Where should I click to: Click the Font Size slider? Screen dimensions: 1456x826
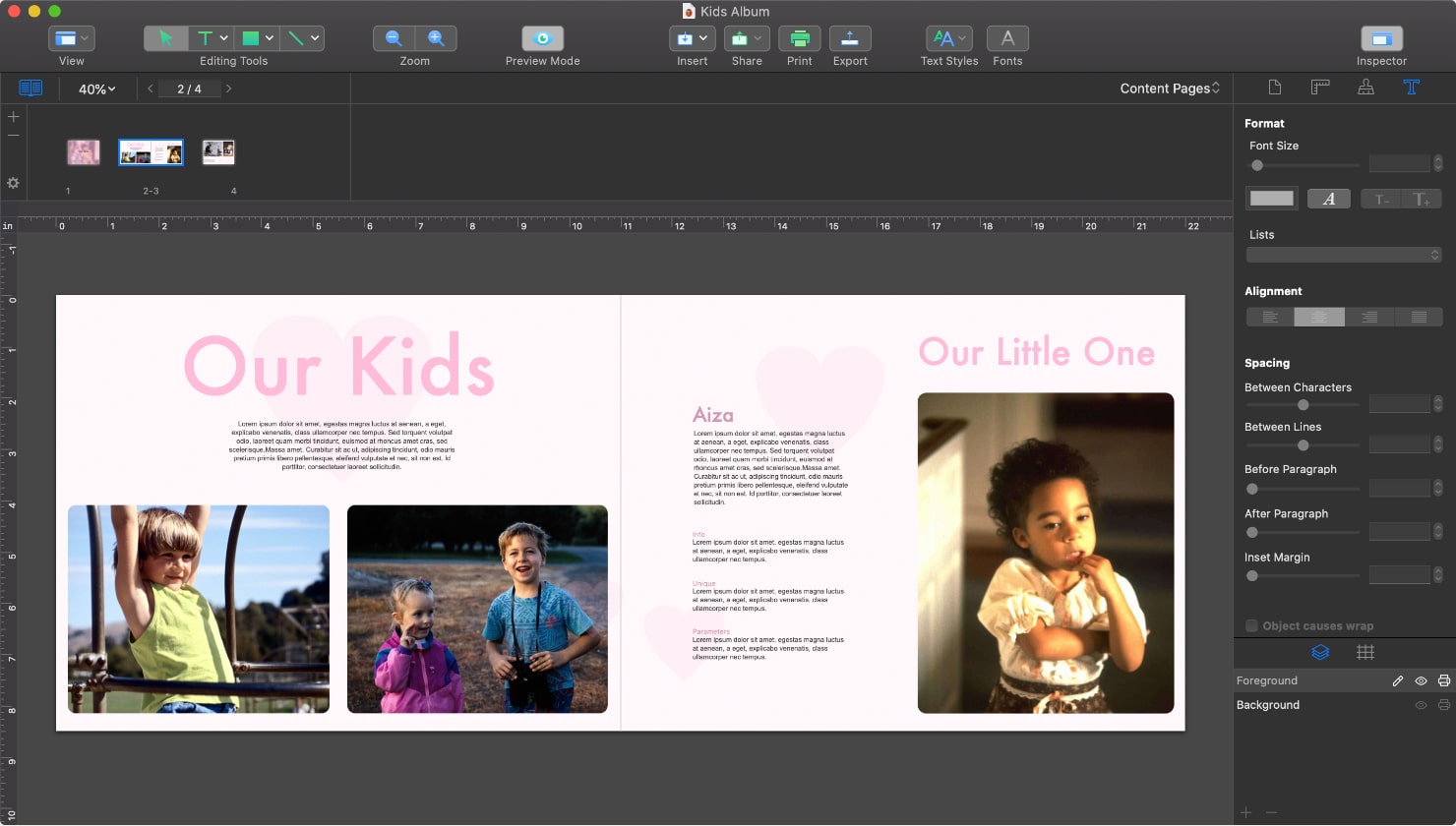pos(1303,165)
